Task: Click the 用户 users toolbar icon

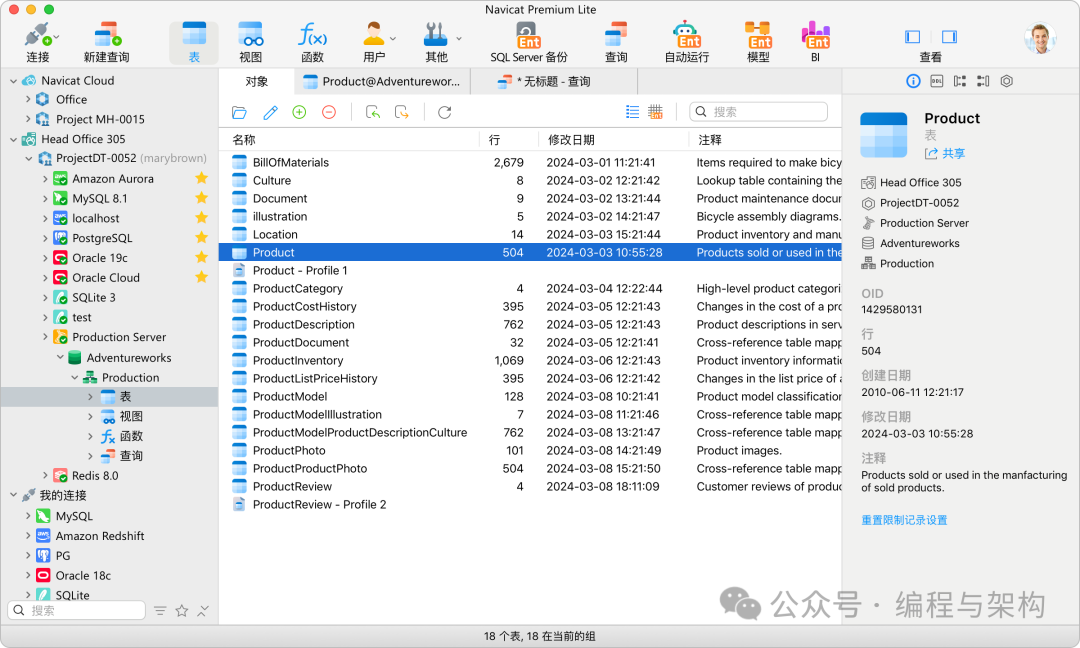Action: (373, 43)
